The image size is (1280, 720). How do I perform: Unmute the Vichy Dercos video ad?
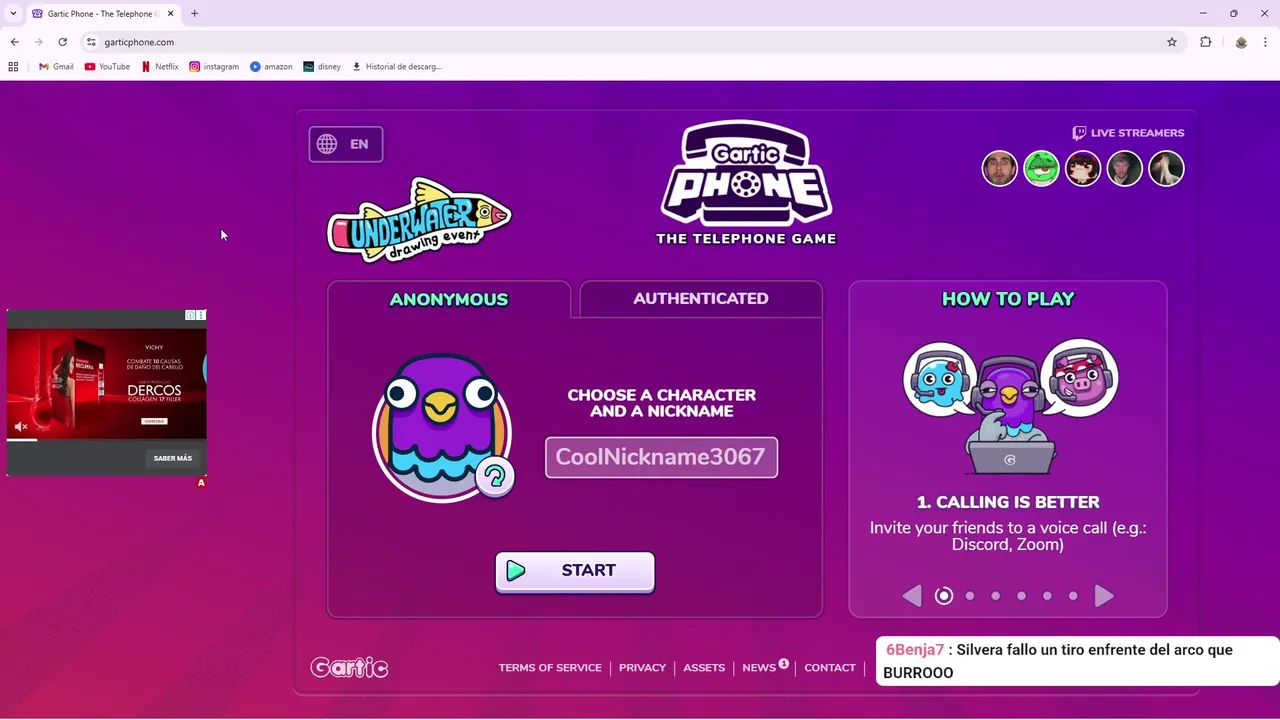(21, 427)
